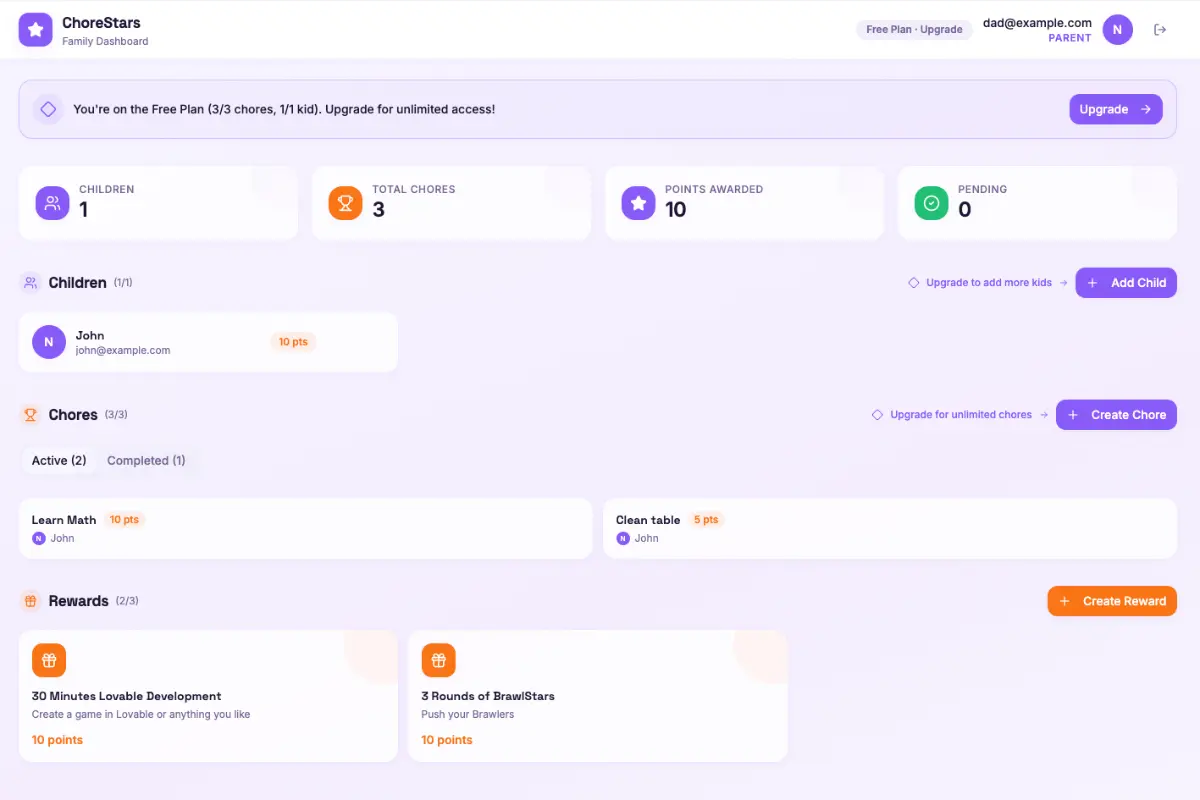Click the Upgrade button in the banner

point(1115,108)
